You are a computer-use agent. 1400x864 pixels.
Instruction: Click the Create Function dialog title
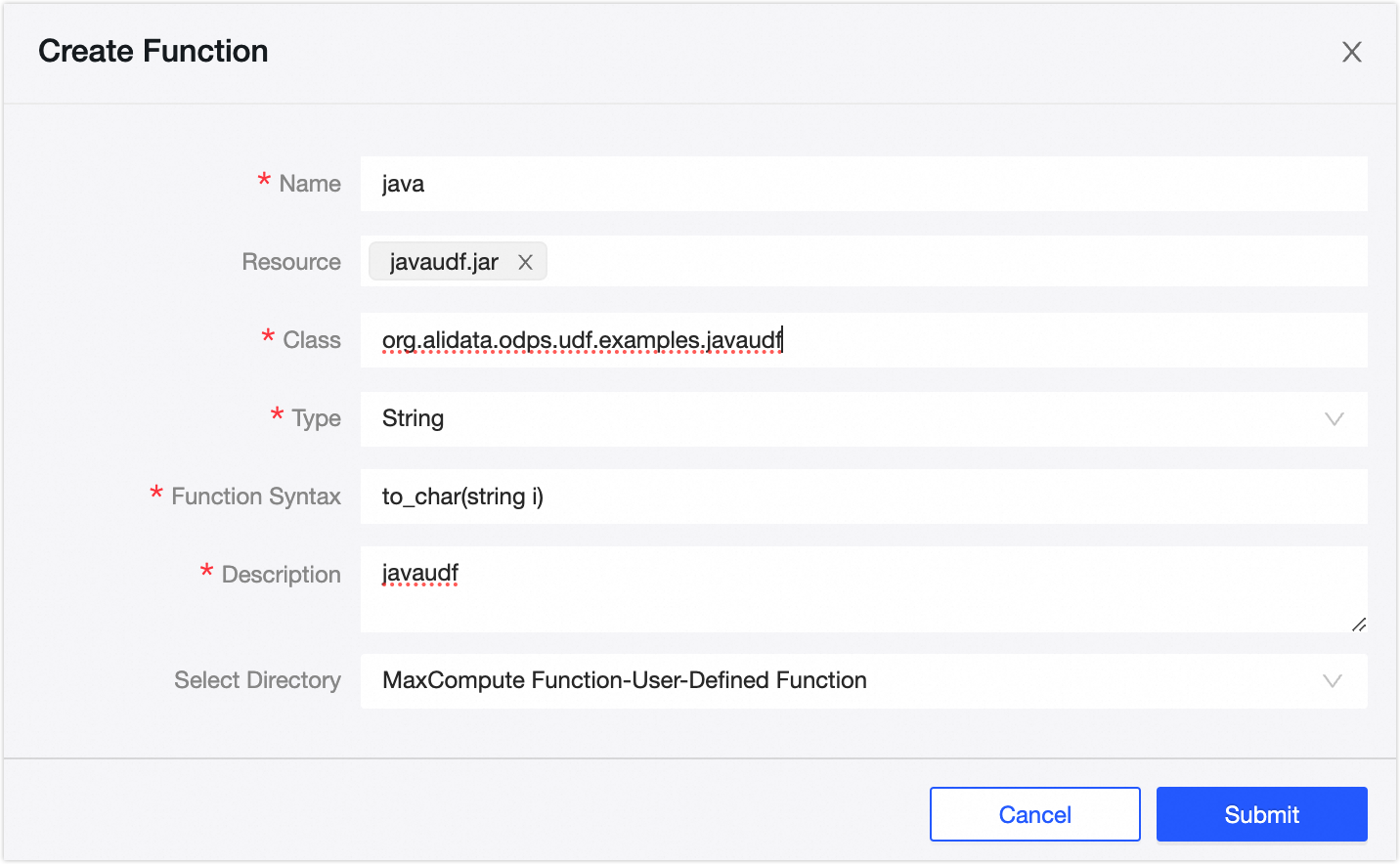click(x=153, y=51)
